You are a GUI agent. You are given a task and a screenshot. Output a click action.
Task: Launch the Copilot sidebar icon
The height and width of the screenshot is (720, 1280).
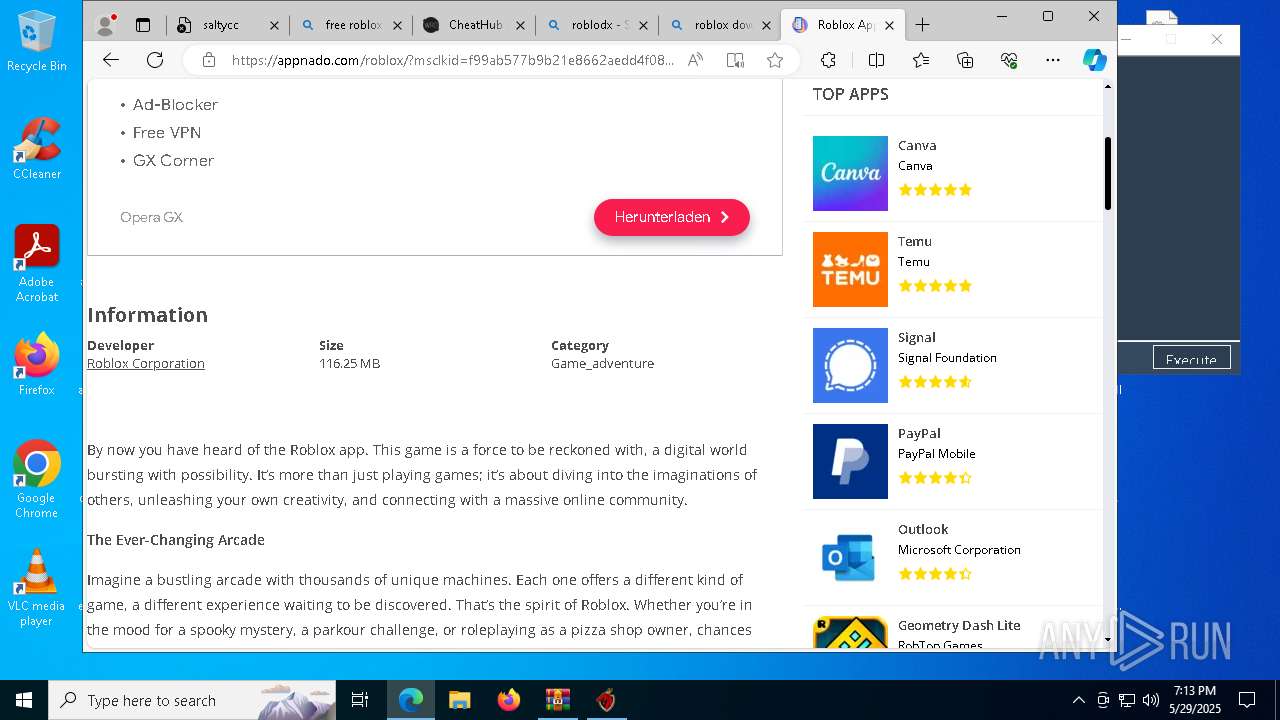click(1095, 60)
